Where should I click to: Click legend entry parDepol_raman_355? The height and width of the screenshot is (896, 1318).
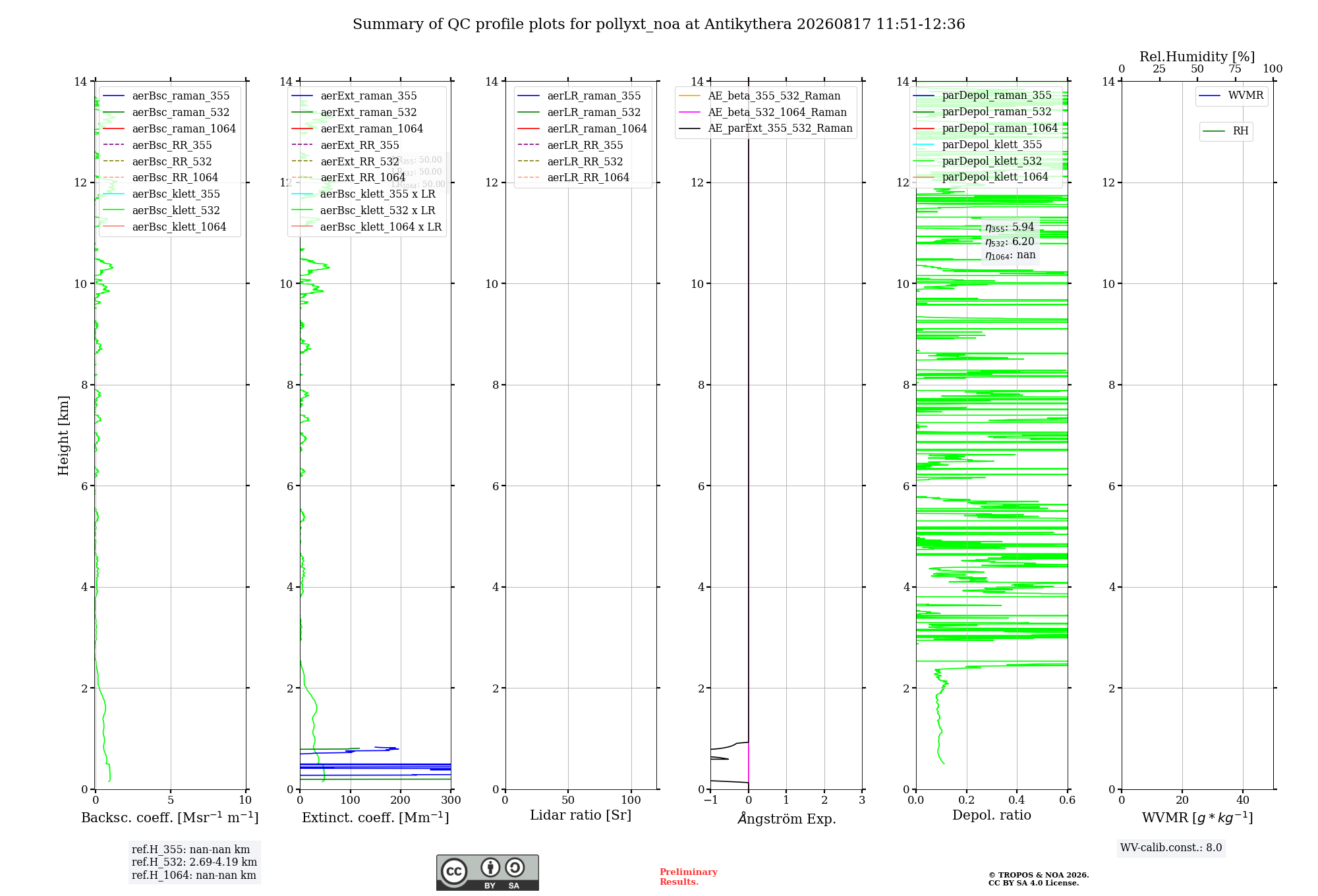point(983,96)
